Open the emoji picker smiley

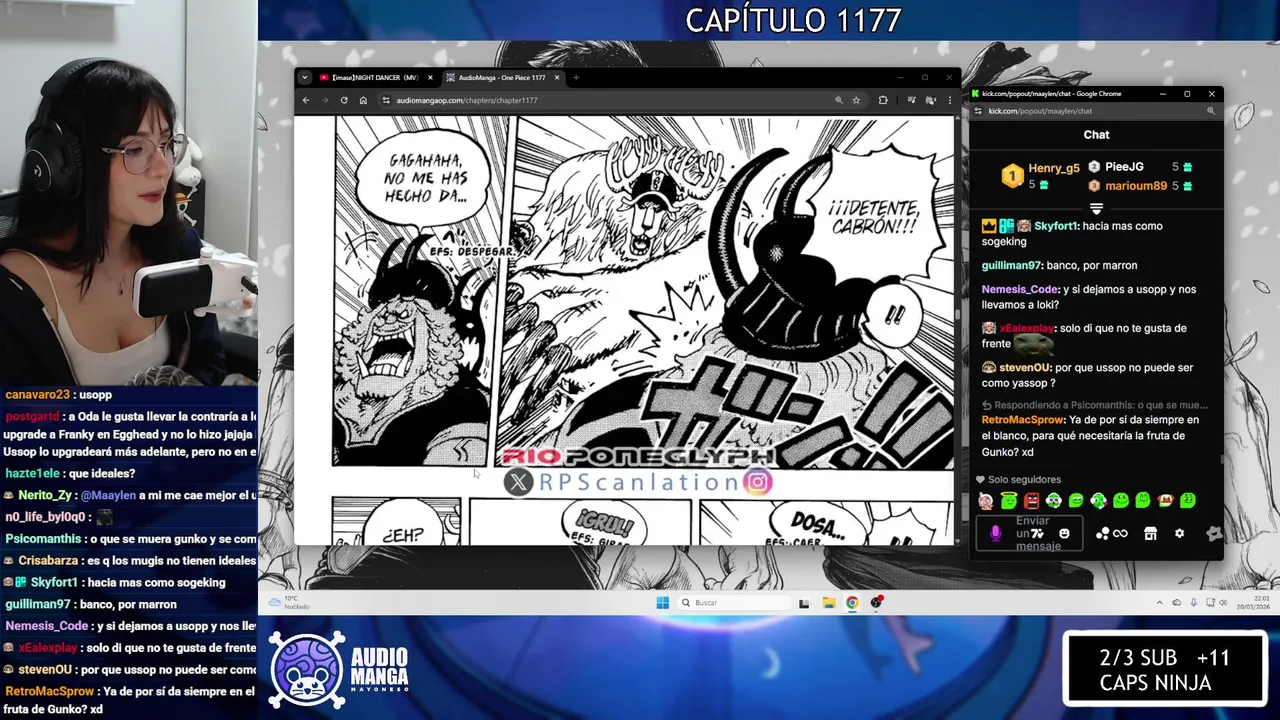(x=1064, y=534)
